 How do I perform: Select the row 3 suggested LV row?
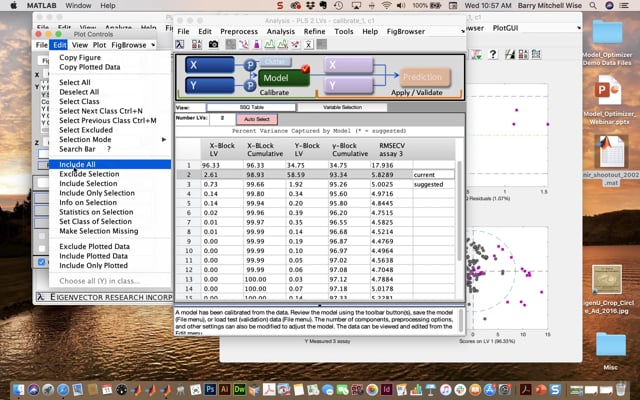(315, 184)
